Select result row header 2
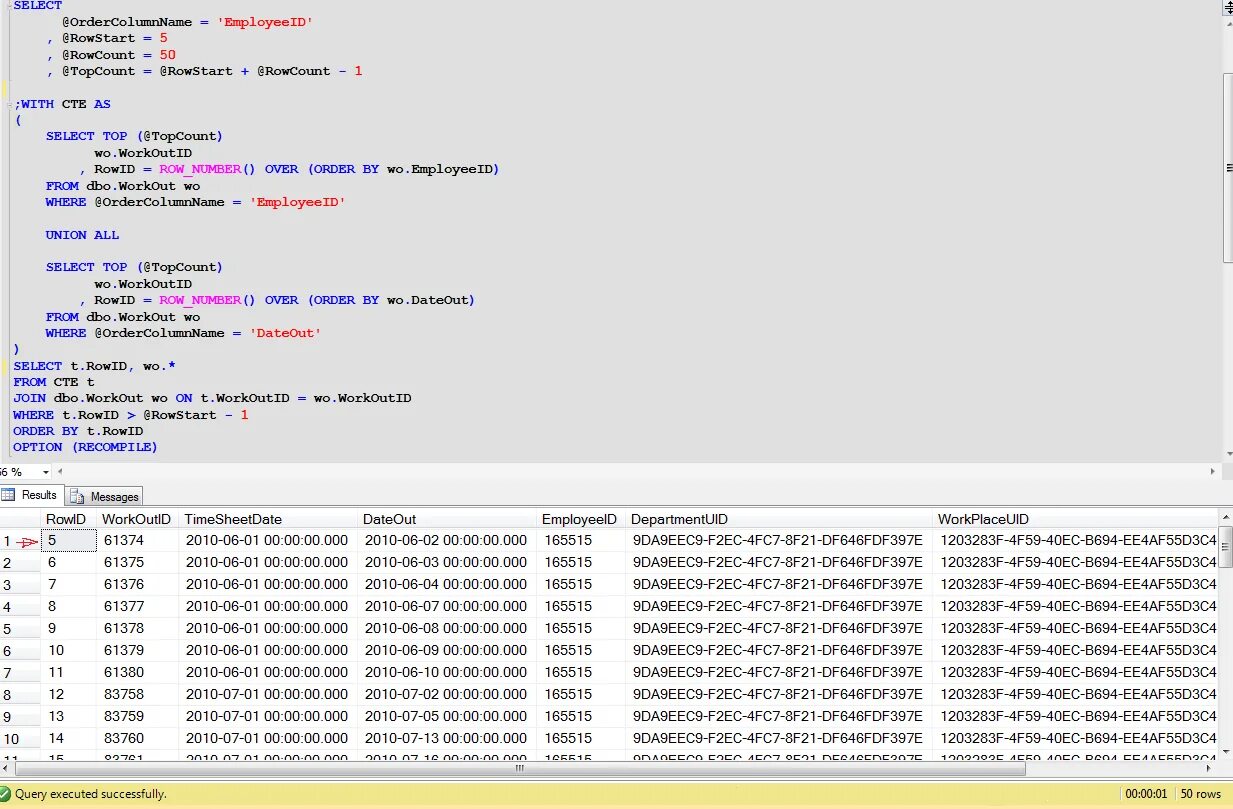 coord(20,562)
